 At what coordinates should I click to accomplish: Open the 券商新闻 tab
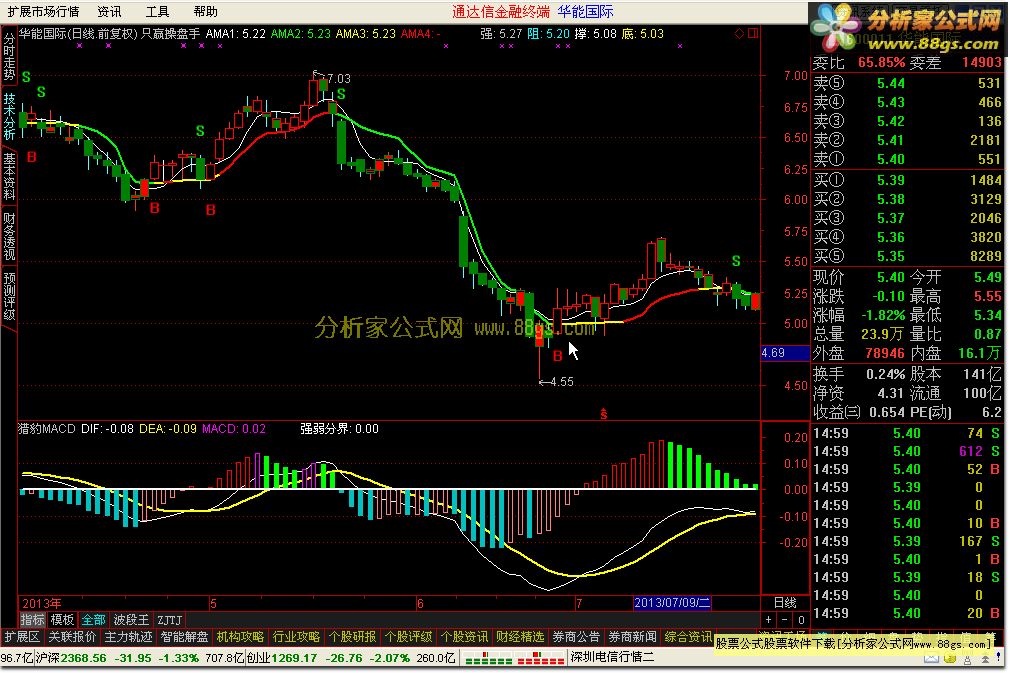(x=633, y=637)
